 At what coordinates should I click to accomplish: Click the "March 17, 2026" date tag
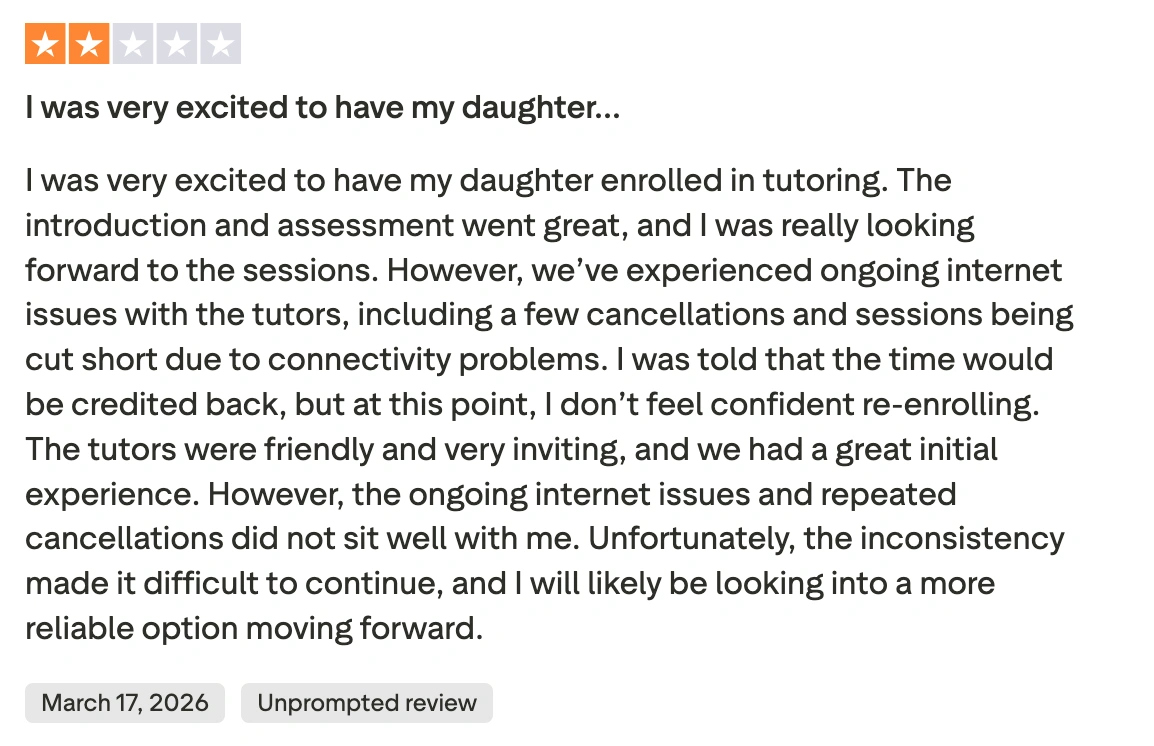(x=124, y=703)
